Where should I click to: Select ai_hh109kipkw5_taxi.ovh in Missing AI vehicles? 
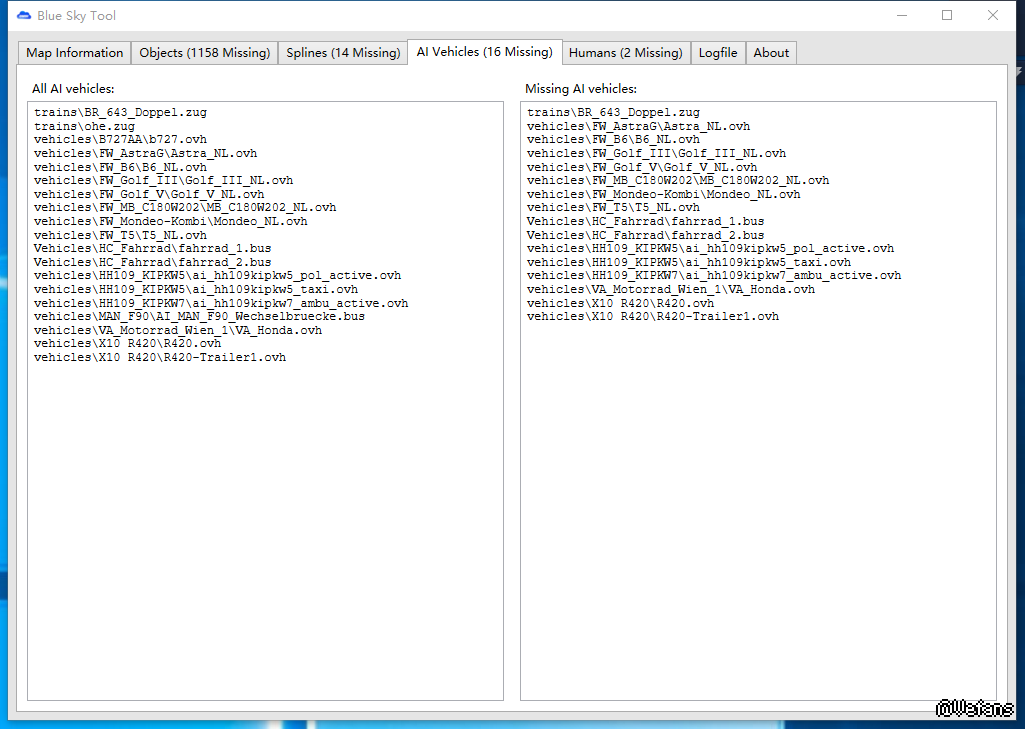(689, 262)
